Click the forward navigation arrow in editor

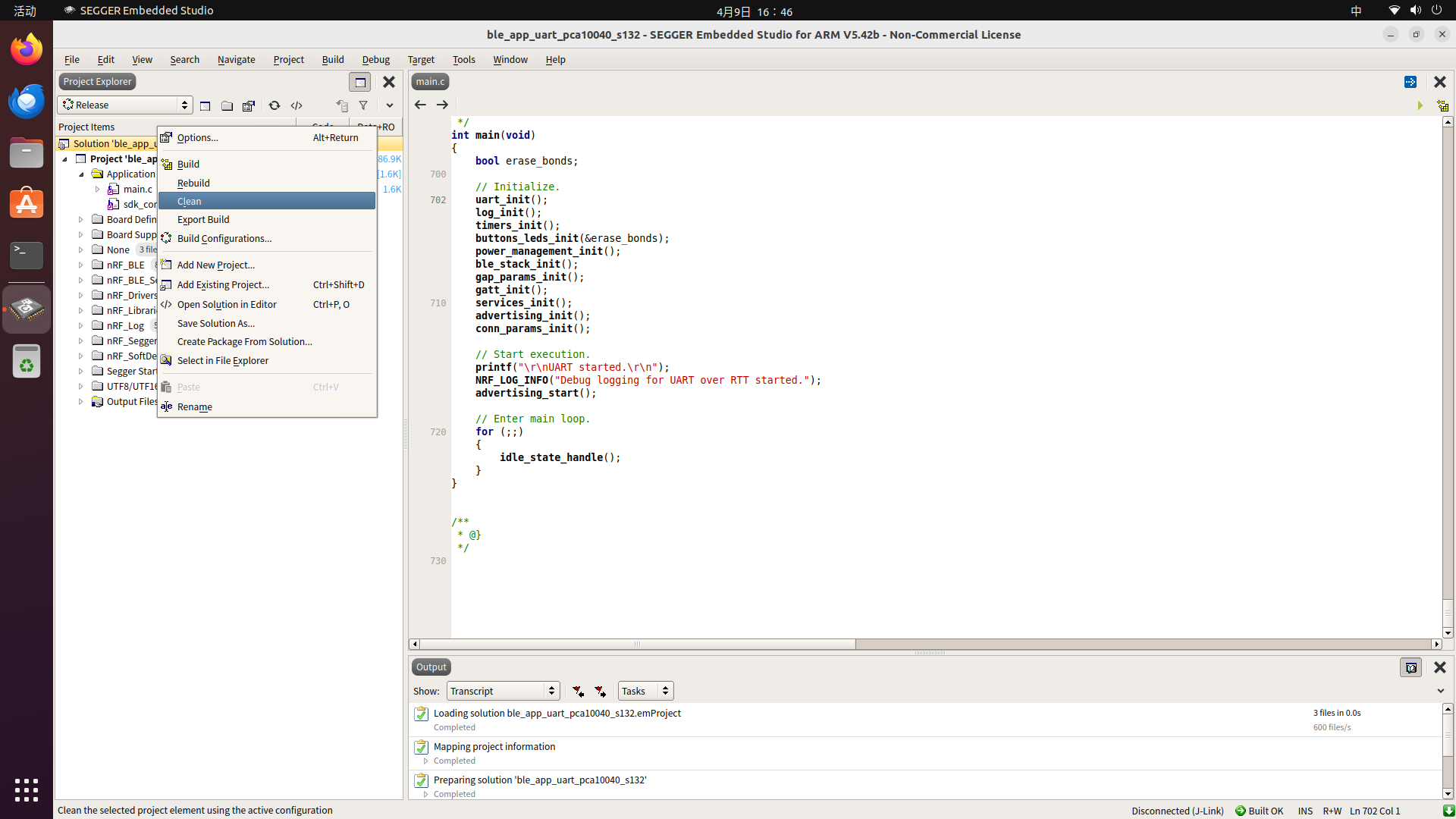coord(442,105)
